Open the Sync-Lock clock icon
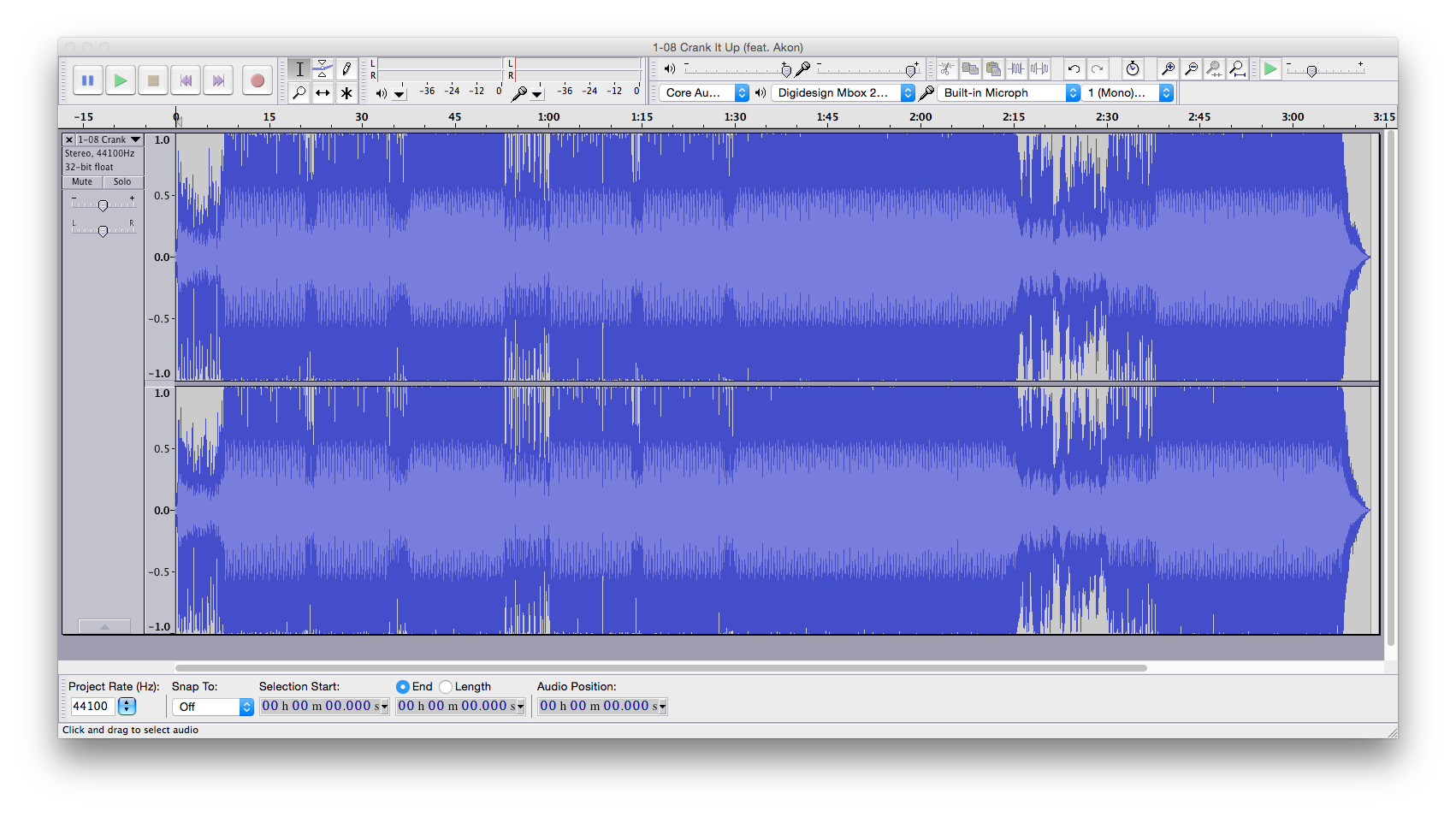 tap(1133, 69)
